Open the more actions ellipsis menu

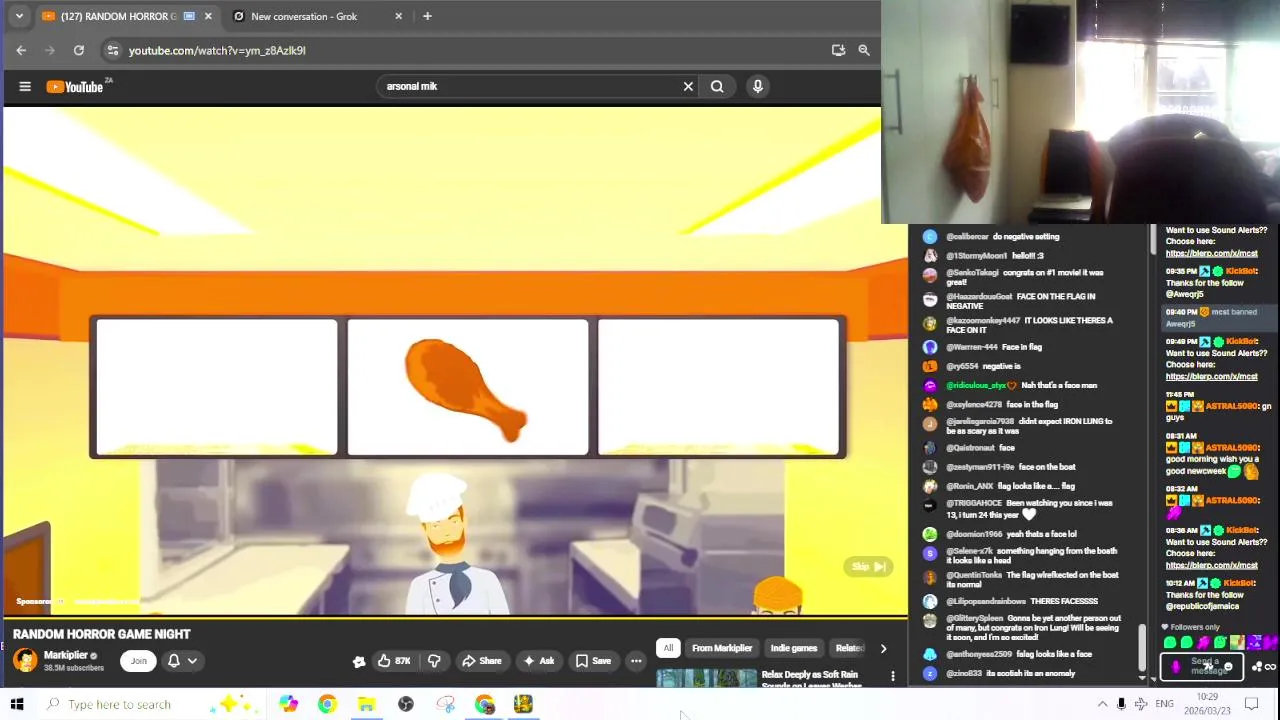(x=636, y=661)
